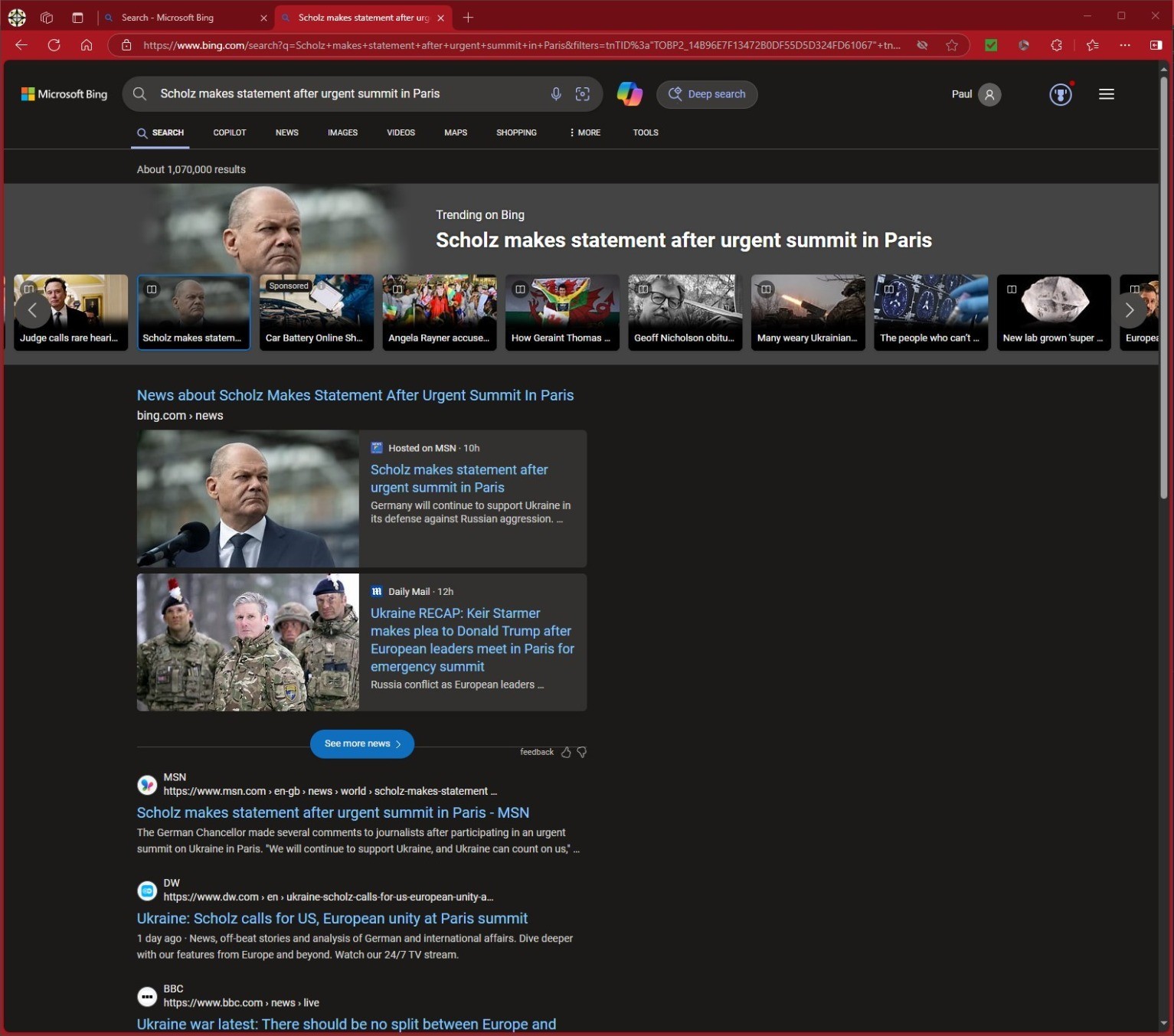Screen dimensions: 1174x1036
Task: Open the Daily Mail Ukraine RECAP headline
Action: (473, 639)
